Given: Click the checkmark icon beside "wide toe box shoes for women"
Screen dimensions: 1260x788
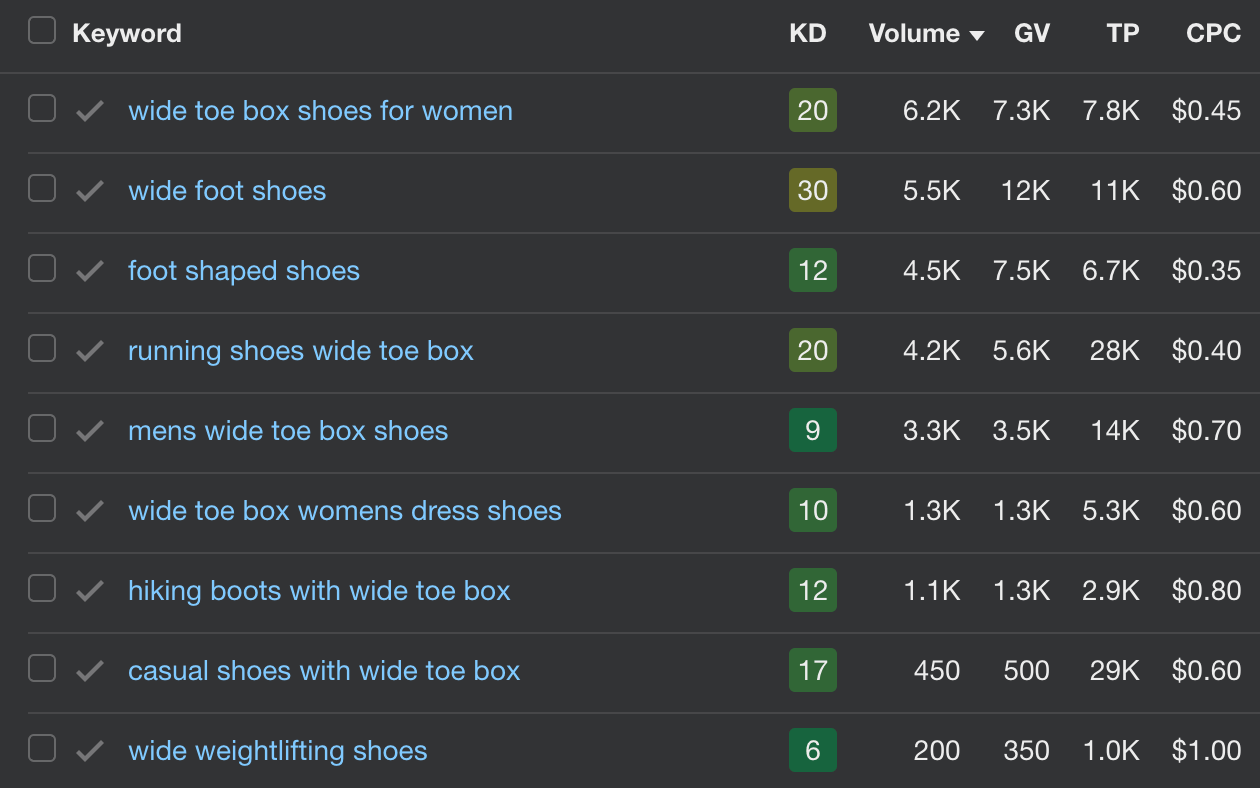Looking at the screenshot, I should (88, 111).
